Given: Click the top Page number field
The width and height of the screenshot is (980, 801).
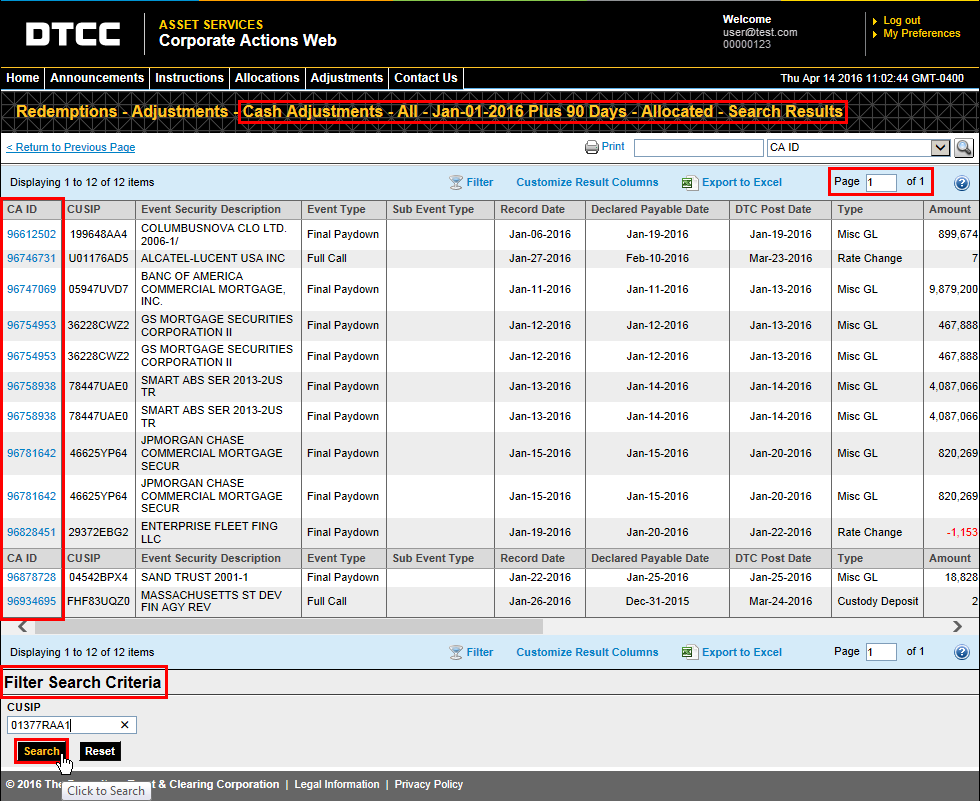Looking at the screenshot, I should click(x=881, y=182).
